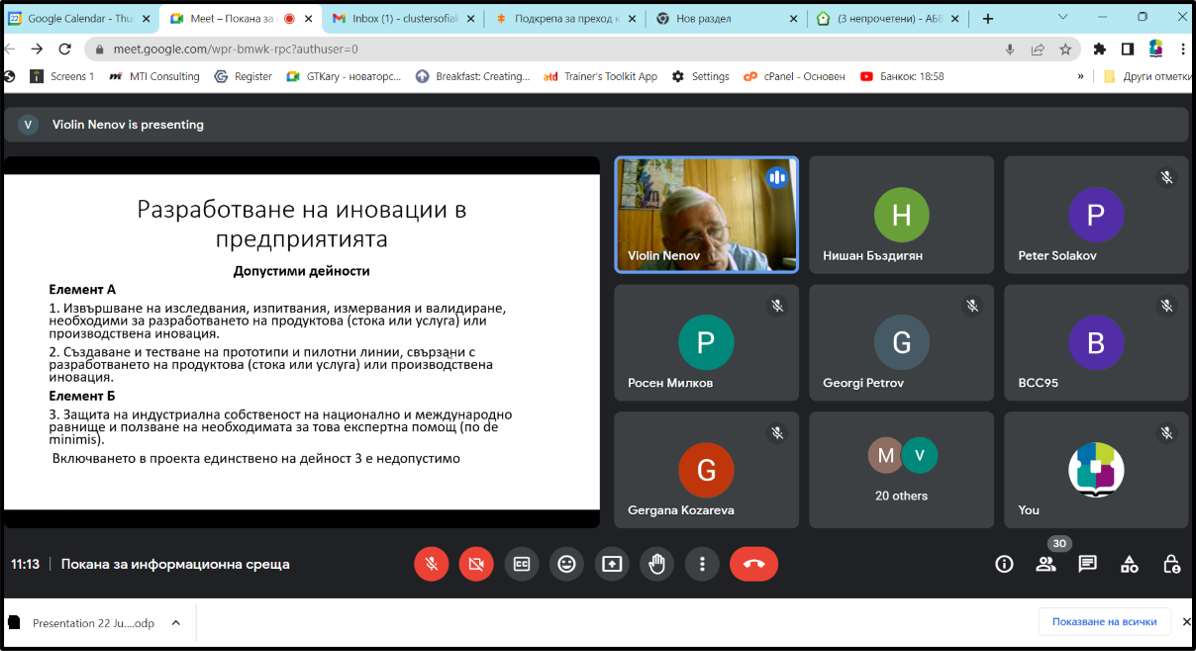Share this page icon in address bar

point(1037,49)
